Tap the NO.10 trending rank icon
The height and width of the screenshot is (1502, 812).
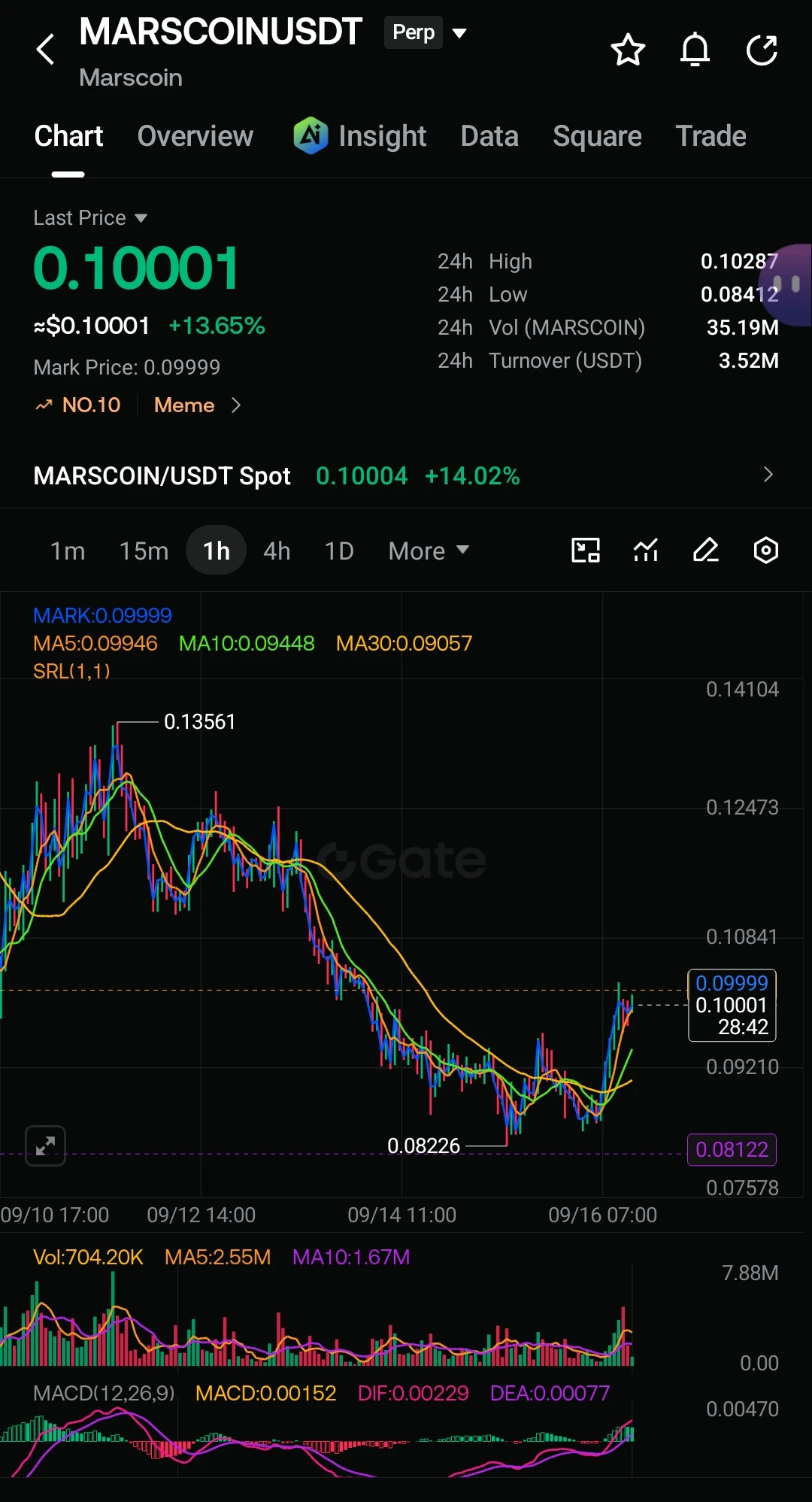coord(44,405)
